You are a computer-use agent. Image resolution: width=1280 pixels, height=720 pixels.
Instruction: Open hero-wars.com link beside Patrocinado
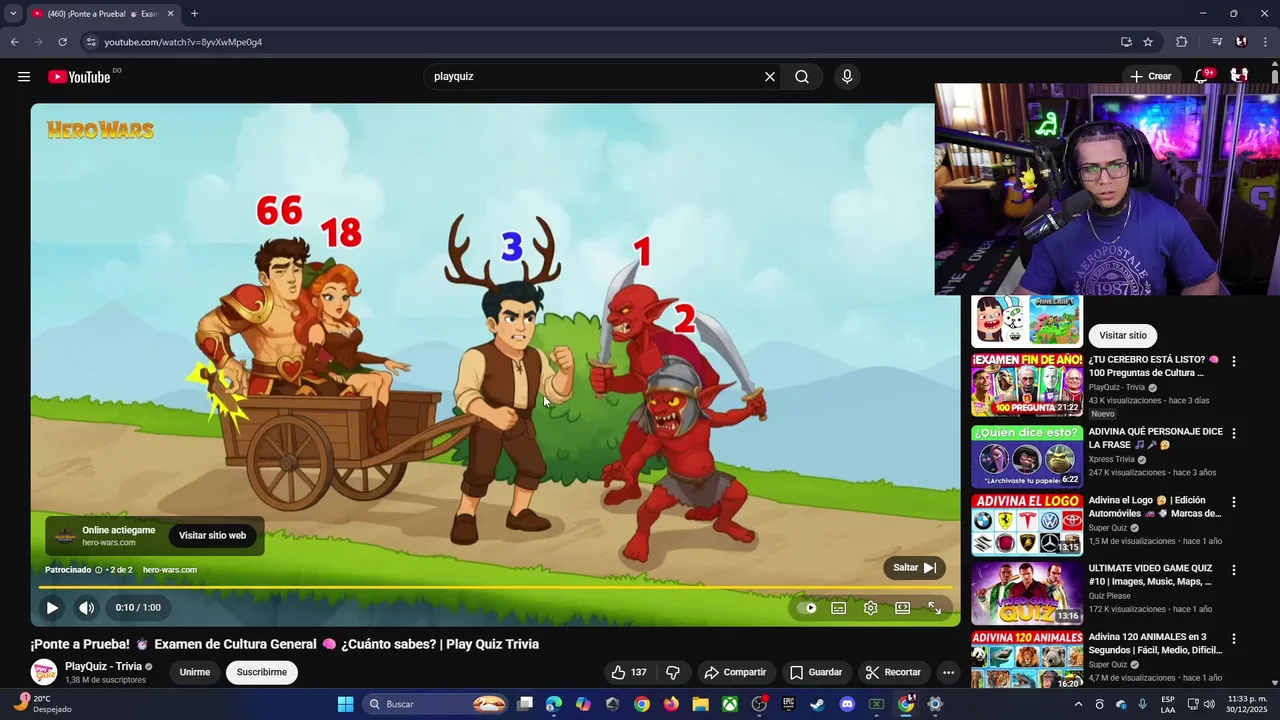(170, 570)
